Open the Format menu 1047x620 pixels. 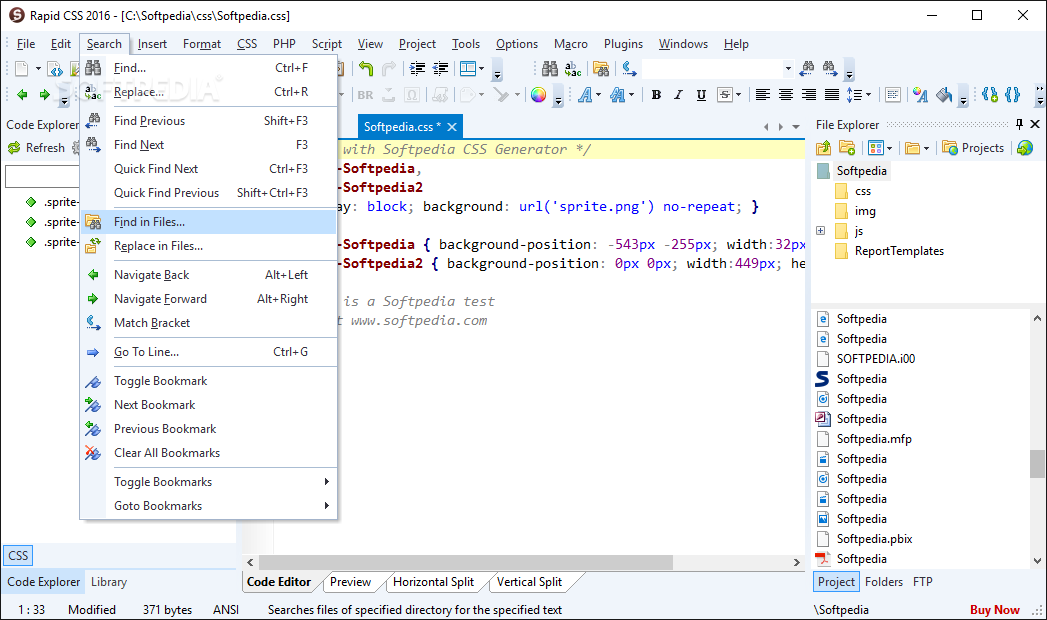click(x=202, y=44)
